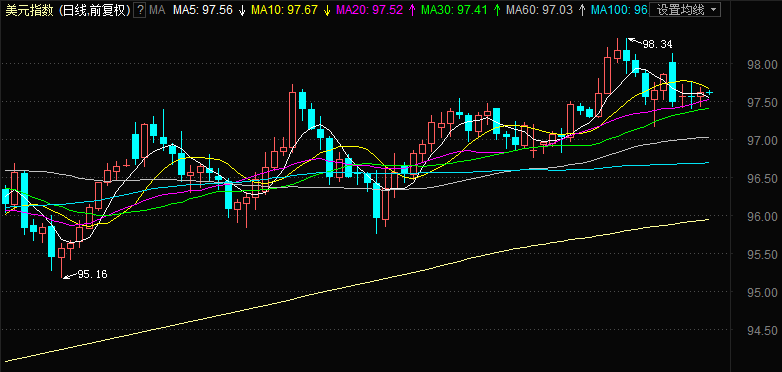This screenshot has height=372, width=782.
Task: Click the yellow MA10 downward arrow
Action: click(327, 10)
